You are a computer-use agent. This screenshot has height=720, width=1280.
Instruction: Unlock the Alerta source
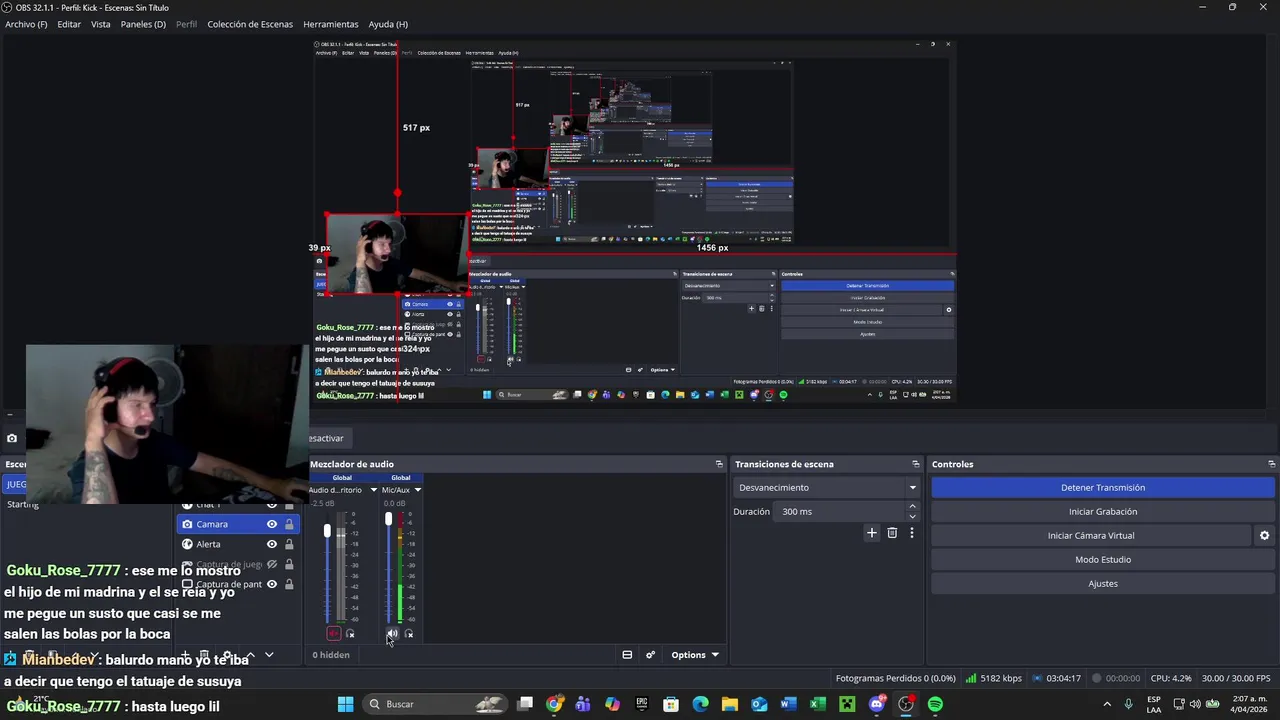click(x=289, y=544)
